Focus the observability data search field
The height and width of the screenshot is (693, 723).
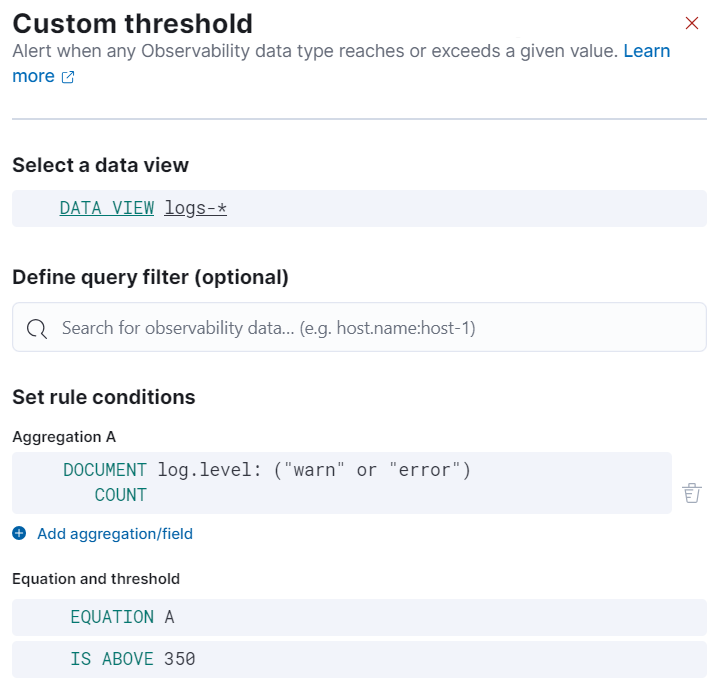click(x=370, y=328)
